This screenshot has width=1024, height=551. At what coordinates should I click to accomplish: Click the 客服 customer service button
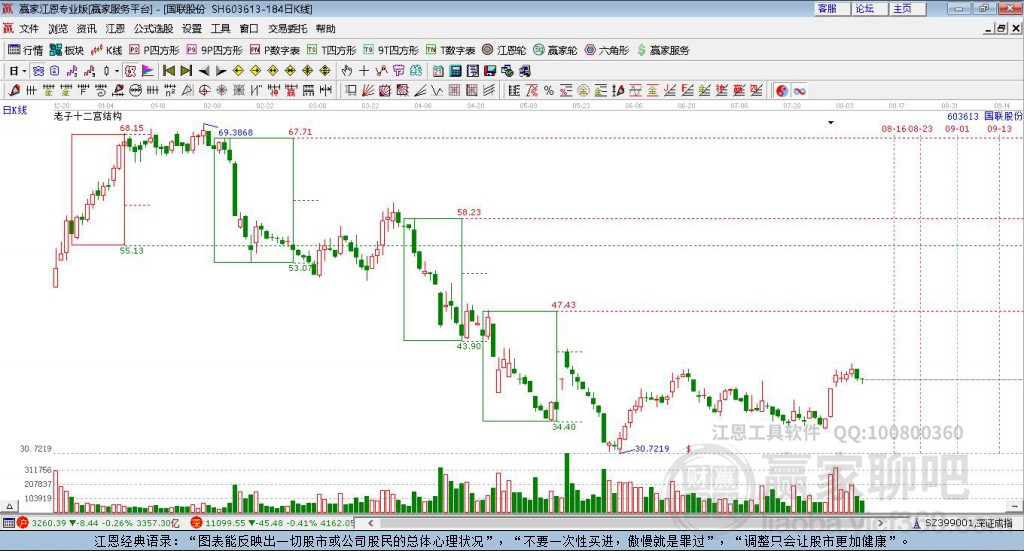tap(833, 8)
